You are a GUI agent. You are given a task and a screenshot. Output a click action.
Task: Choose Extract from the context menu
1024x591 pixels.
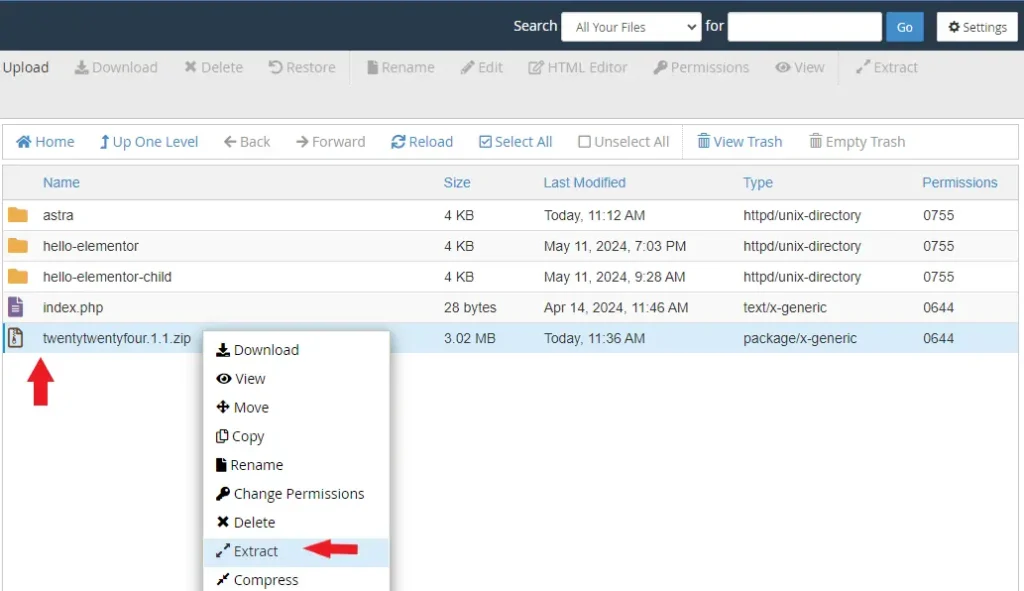pos(255,551)
